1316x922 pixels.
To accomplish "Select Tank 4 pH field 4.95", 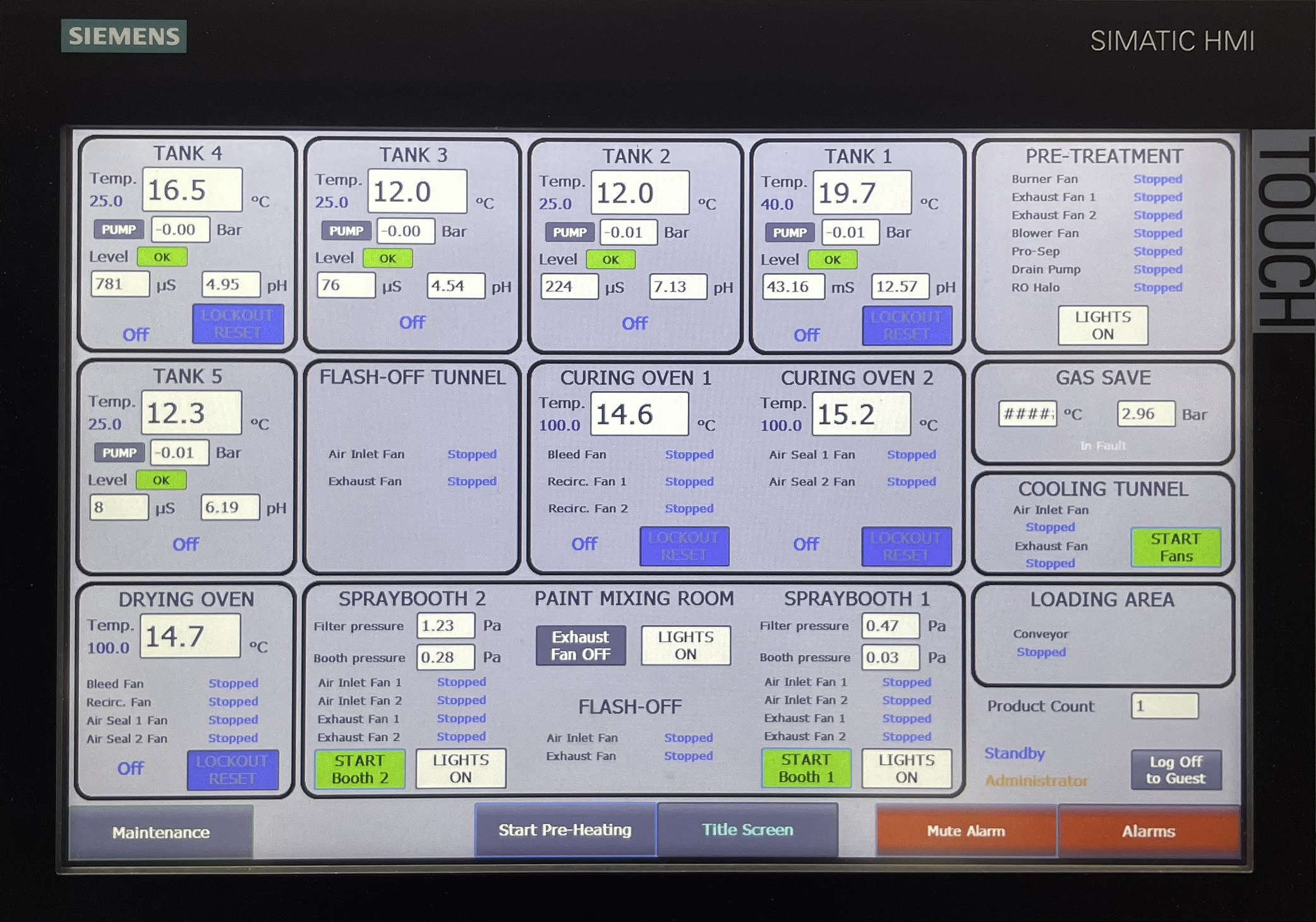I will pos(231,284).
